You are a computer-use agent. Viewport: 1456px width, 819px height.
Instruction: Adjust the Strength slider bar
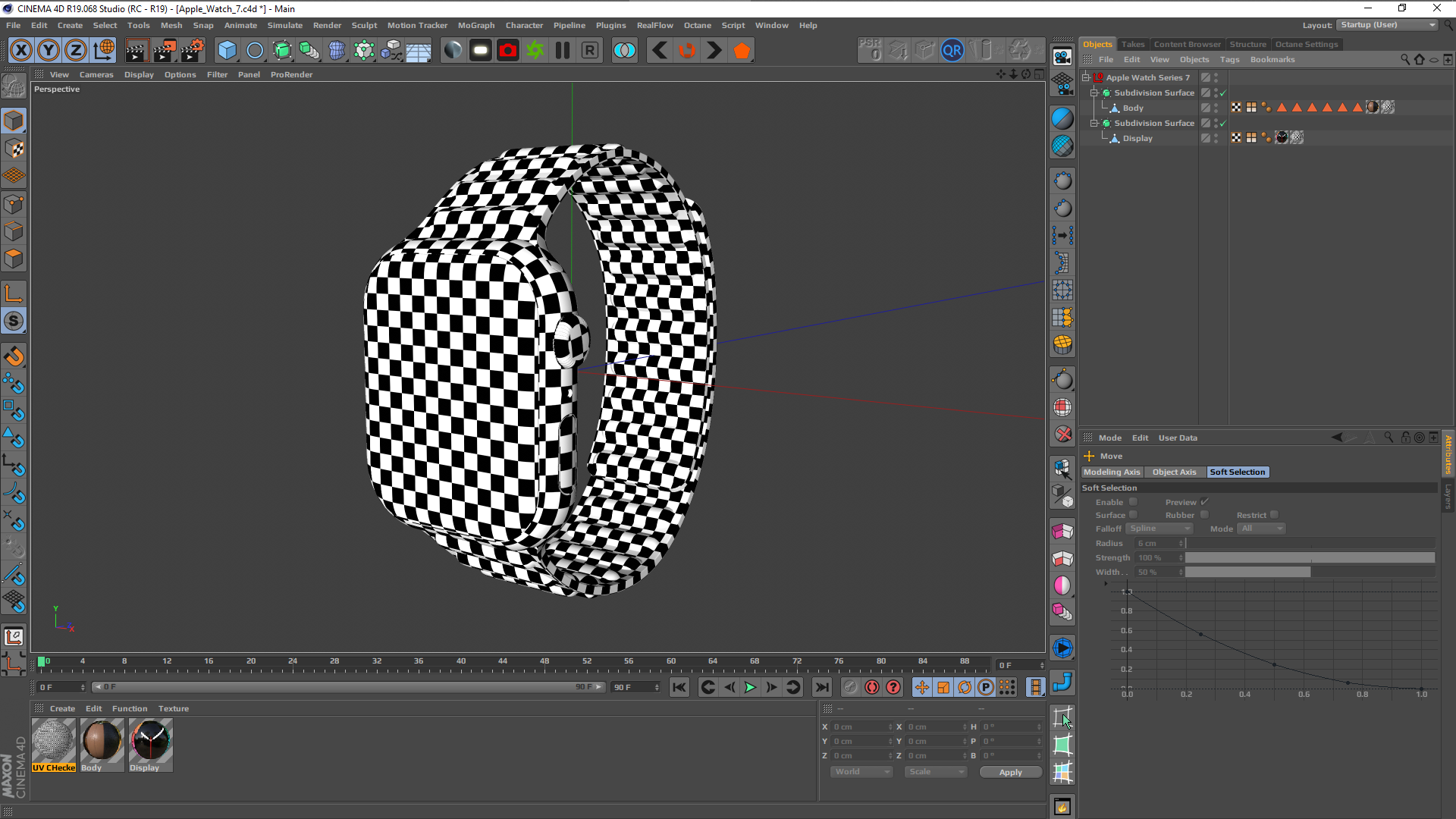point(1310,558)
